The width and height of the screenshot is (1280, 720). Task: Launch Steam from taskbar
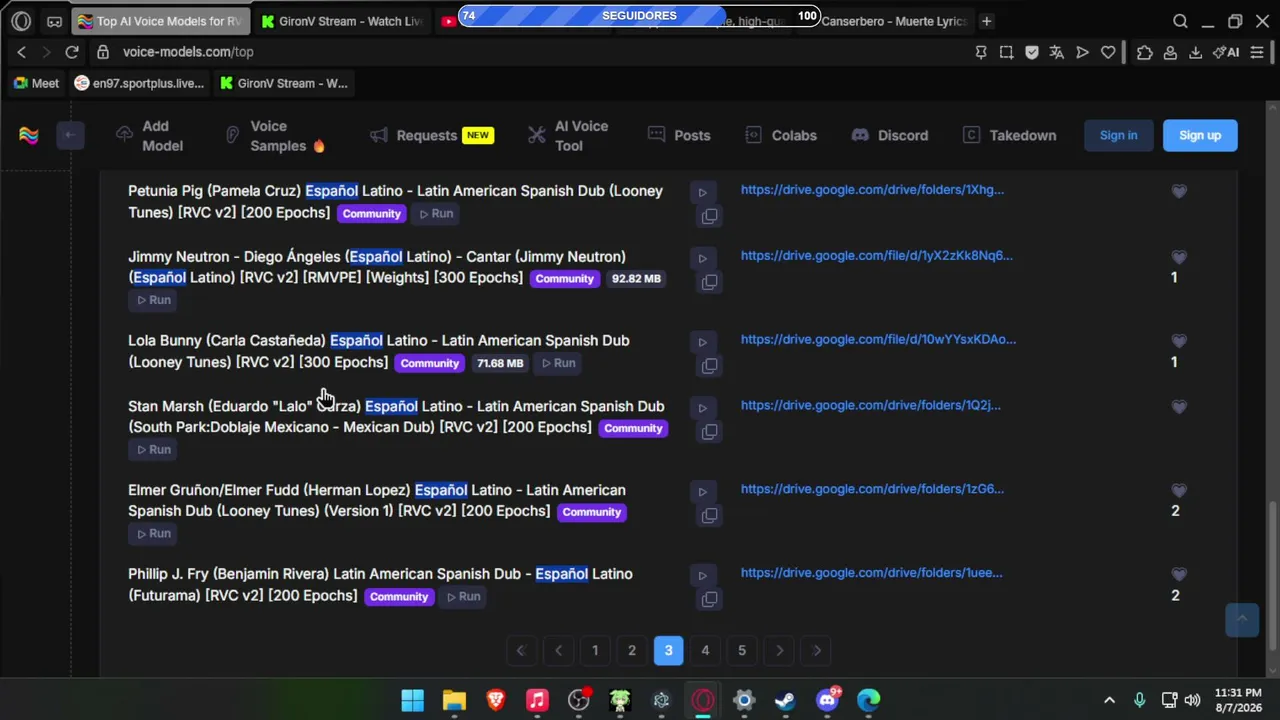(785, 700)
